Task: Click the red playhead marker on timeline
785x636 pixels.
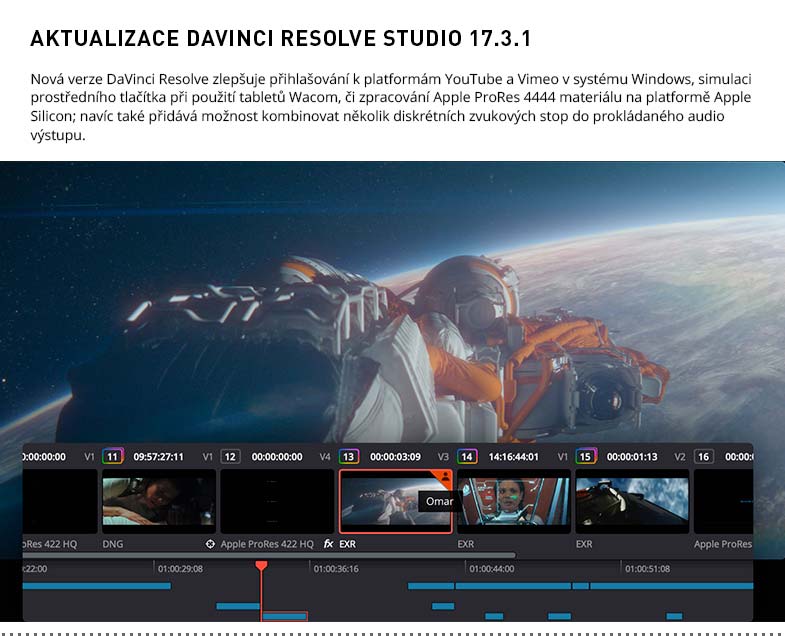Action: 261,566
